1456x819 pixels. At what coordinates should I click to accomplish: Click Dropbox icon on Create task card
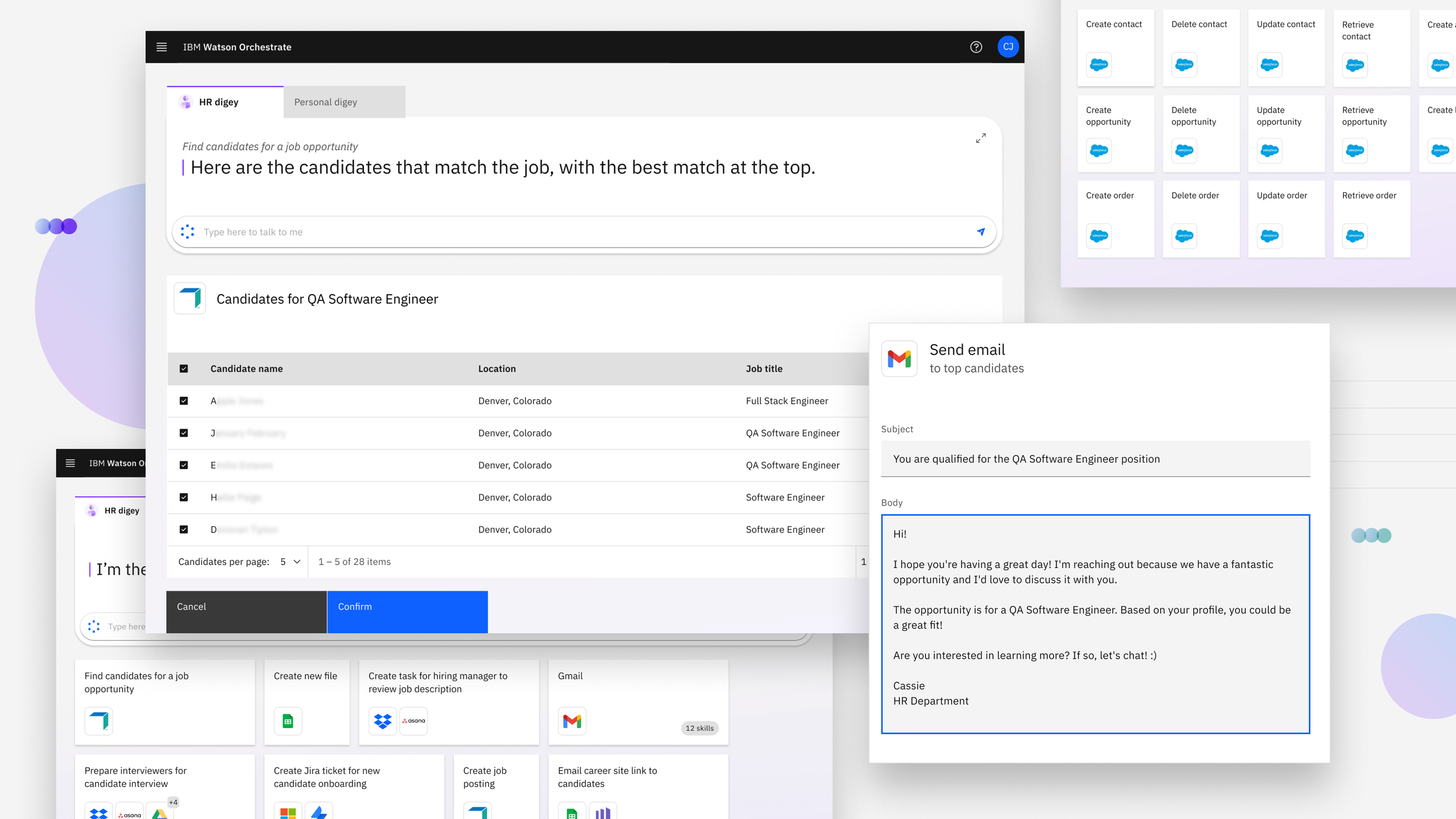[x=383, y=721]
